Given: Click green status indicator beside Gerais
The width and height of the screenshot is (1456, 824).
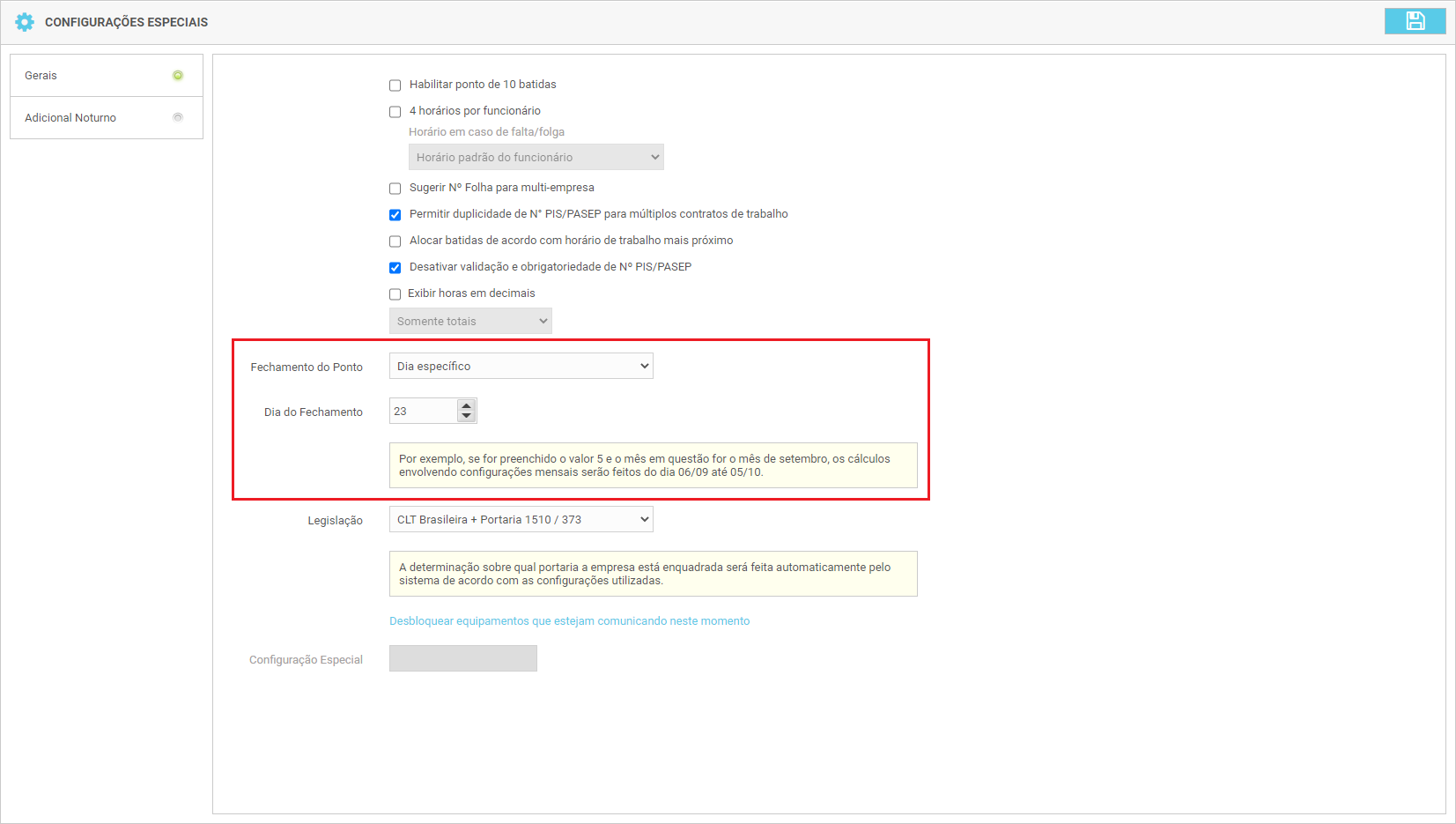Looking at the screenshot, I should (178, 76).
